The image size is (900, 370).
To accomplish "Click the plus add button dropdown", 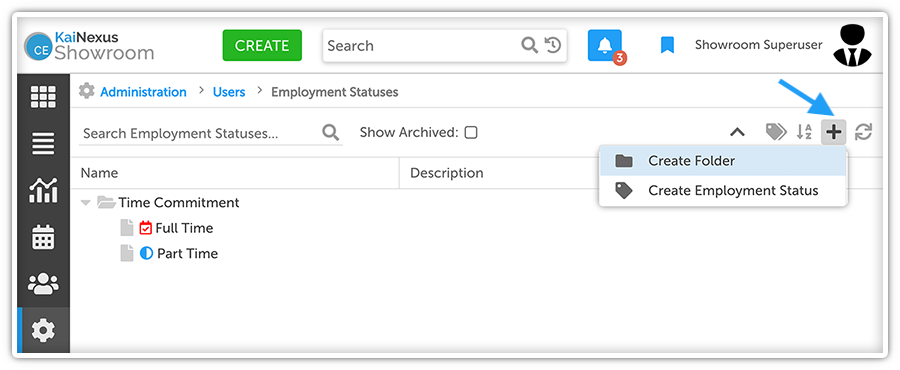I will coord(833,133).
